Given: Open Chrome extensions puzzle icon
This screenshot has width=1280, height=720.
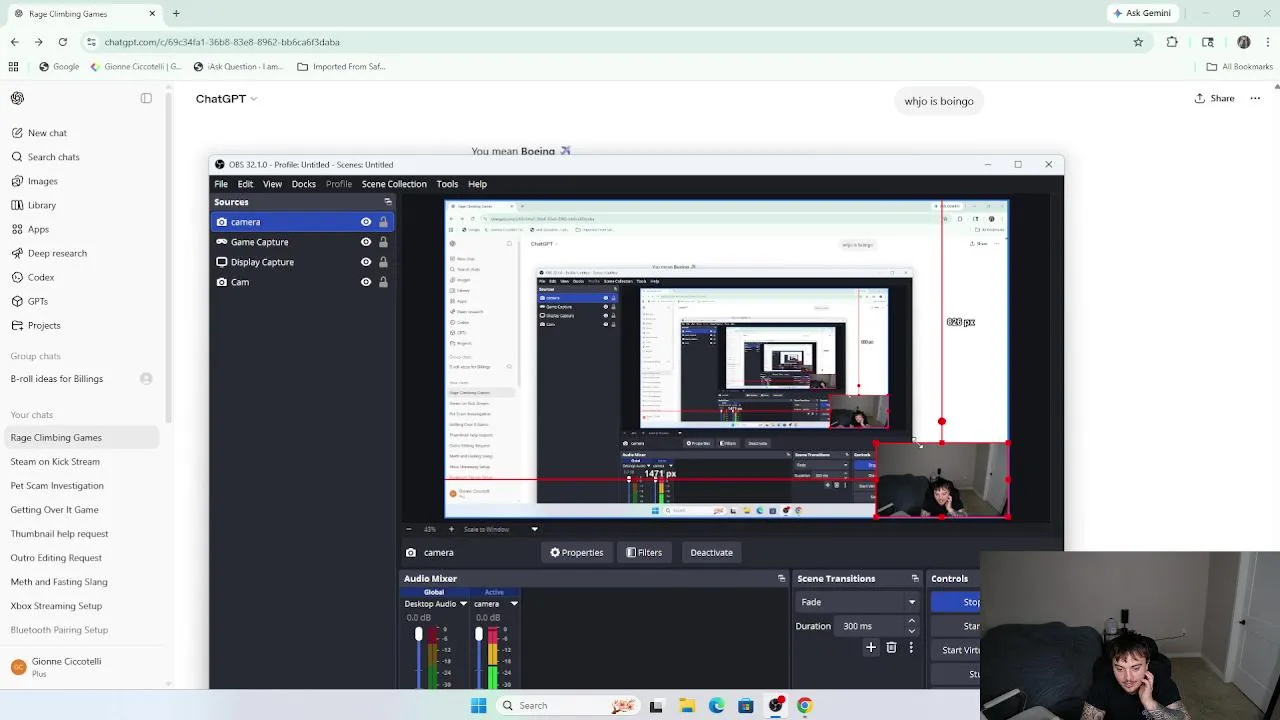Looking at the screenshot, I should pos(1172,42).
